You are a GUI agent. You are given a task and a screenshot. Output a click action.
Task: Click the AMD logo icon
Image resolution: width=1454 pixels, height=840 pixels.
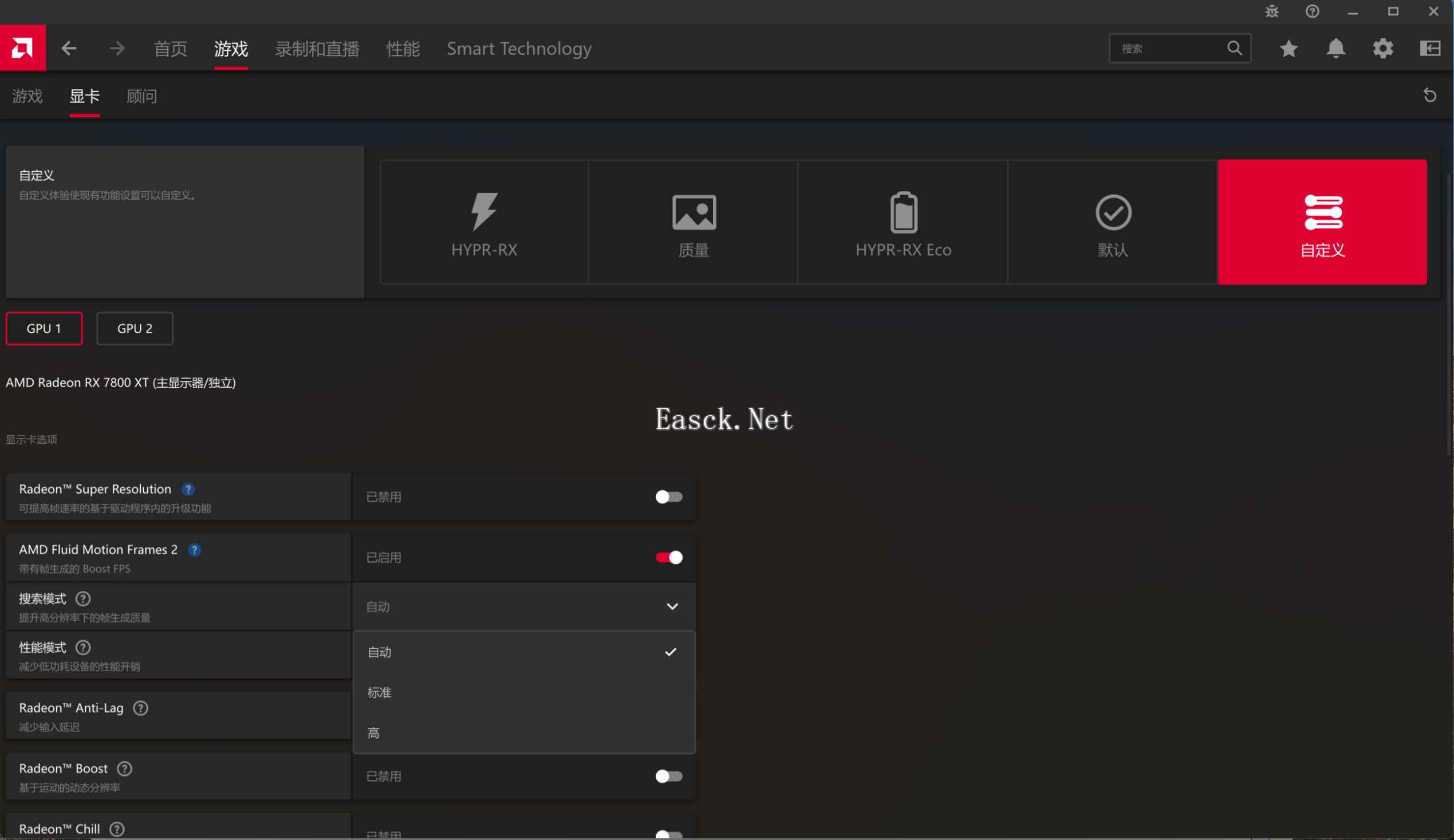pyautogui.click(x=22, y=48)
